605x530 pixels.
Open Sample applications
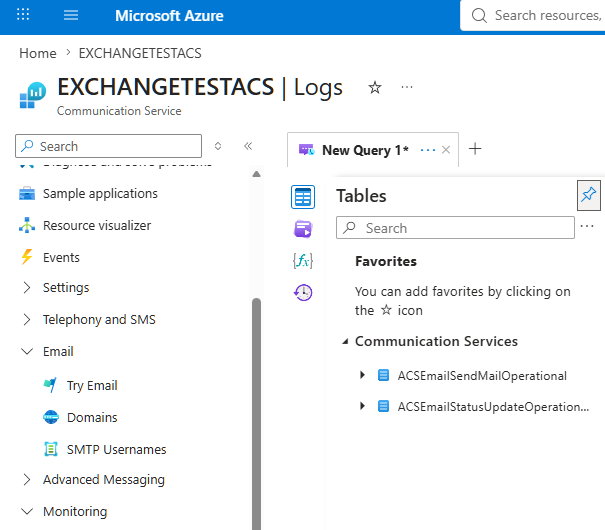click(x=100, y=194)
